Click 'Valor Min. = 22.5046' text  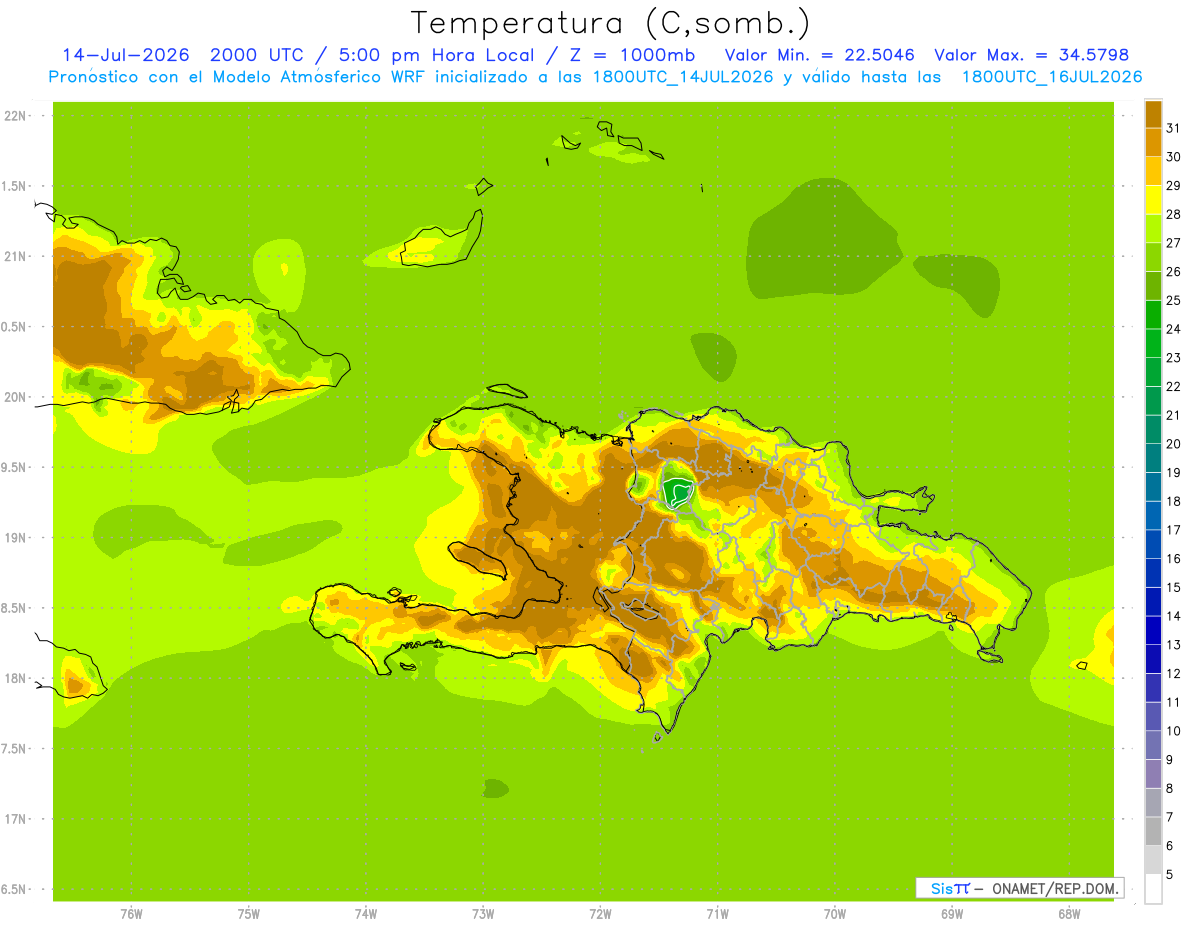coord(820,55)
